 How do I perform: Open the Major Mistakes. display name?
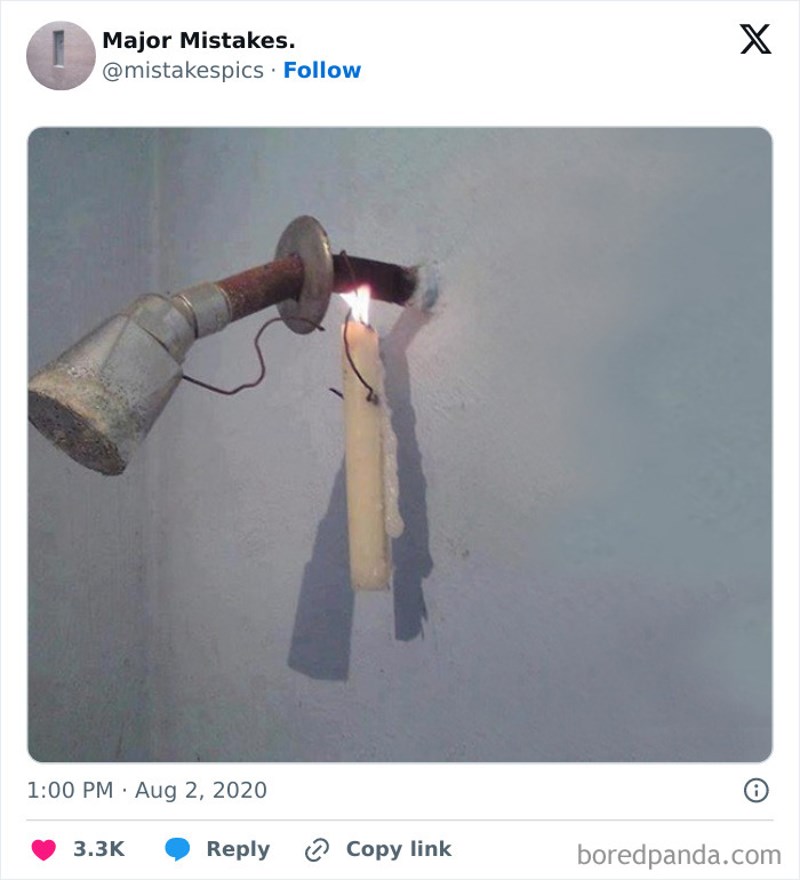[198, 40]
